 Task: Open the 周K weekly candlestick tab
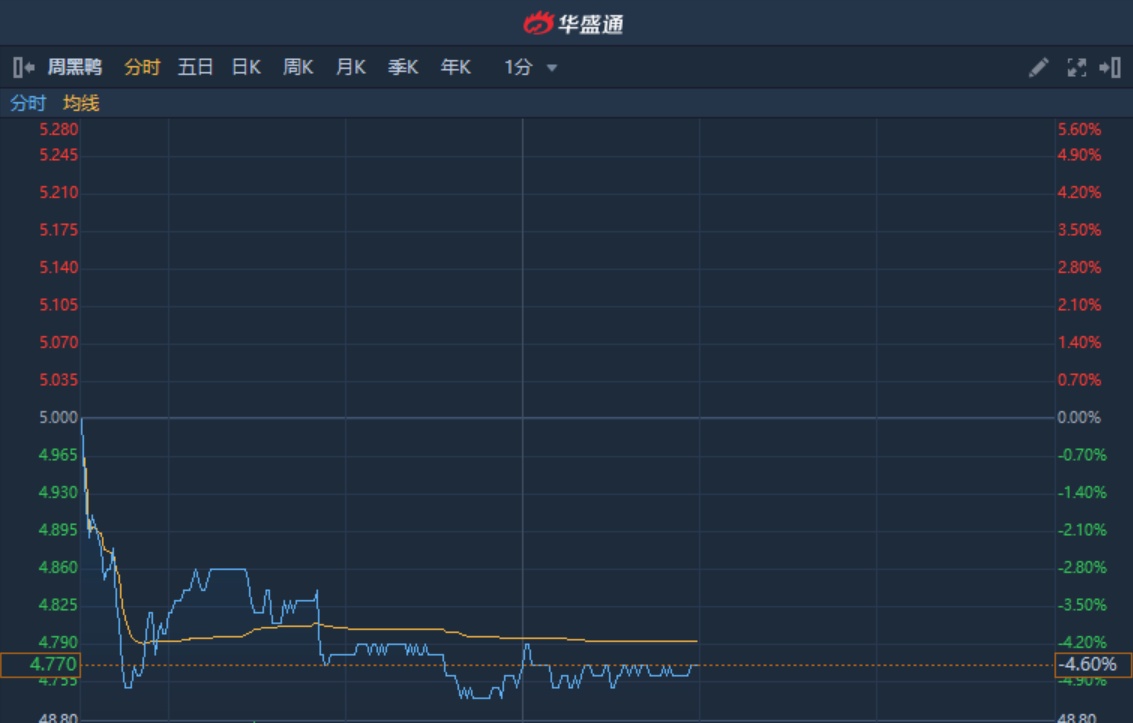tap(298, 67)
